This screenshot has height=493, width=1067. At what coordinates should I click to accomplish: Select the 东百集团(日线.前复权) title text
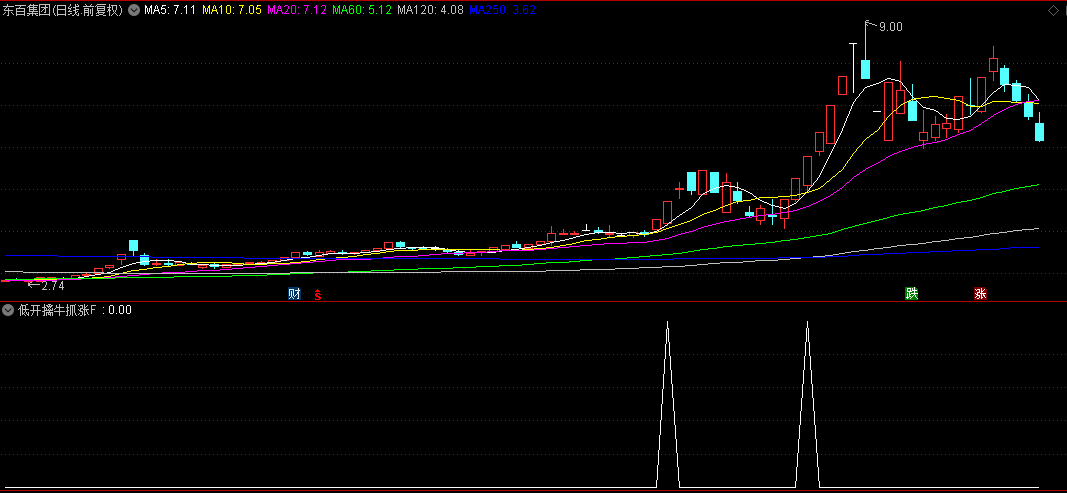62,10
